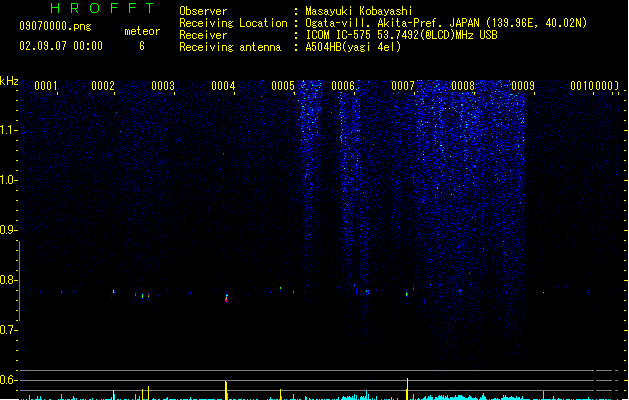Click the Receiver label
The width and height of the screenshot is (629, 400).
click(203, 35)
